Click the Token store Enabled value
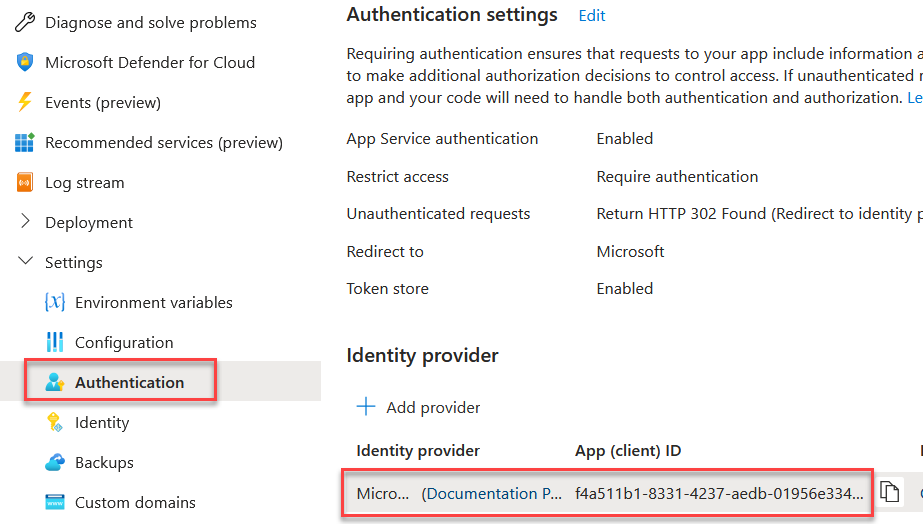 [625, 288]
